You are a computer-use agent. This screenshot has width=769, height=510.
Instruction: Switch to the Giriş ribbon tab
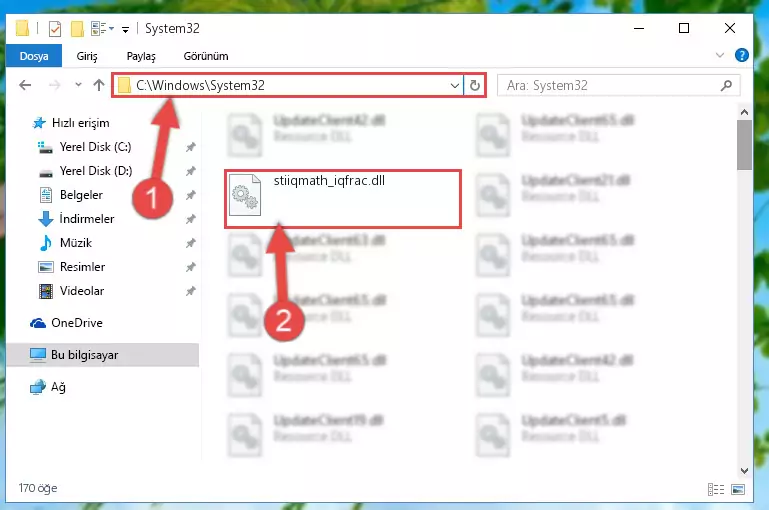(x=87, y=56)
